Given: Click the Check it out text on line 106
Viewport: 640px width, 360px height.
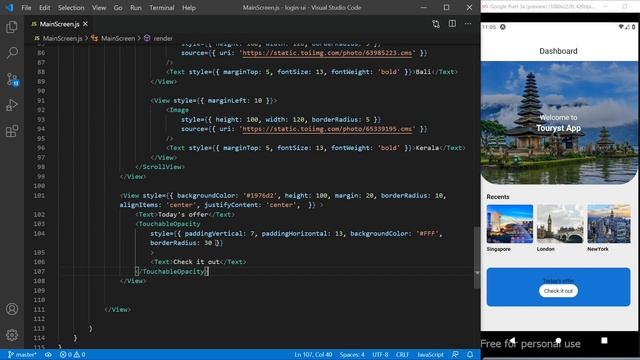Looking at the screenshot, I should (196, 262).
